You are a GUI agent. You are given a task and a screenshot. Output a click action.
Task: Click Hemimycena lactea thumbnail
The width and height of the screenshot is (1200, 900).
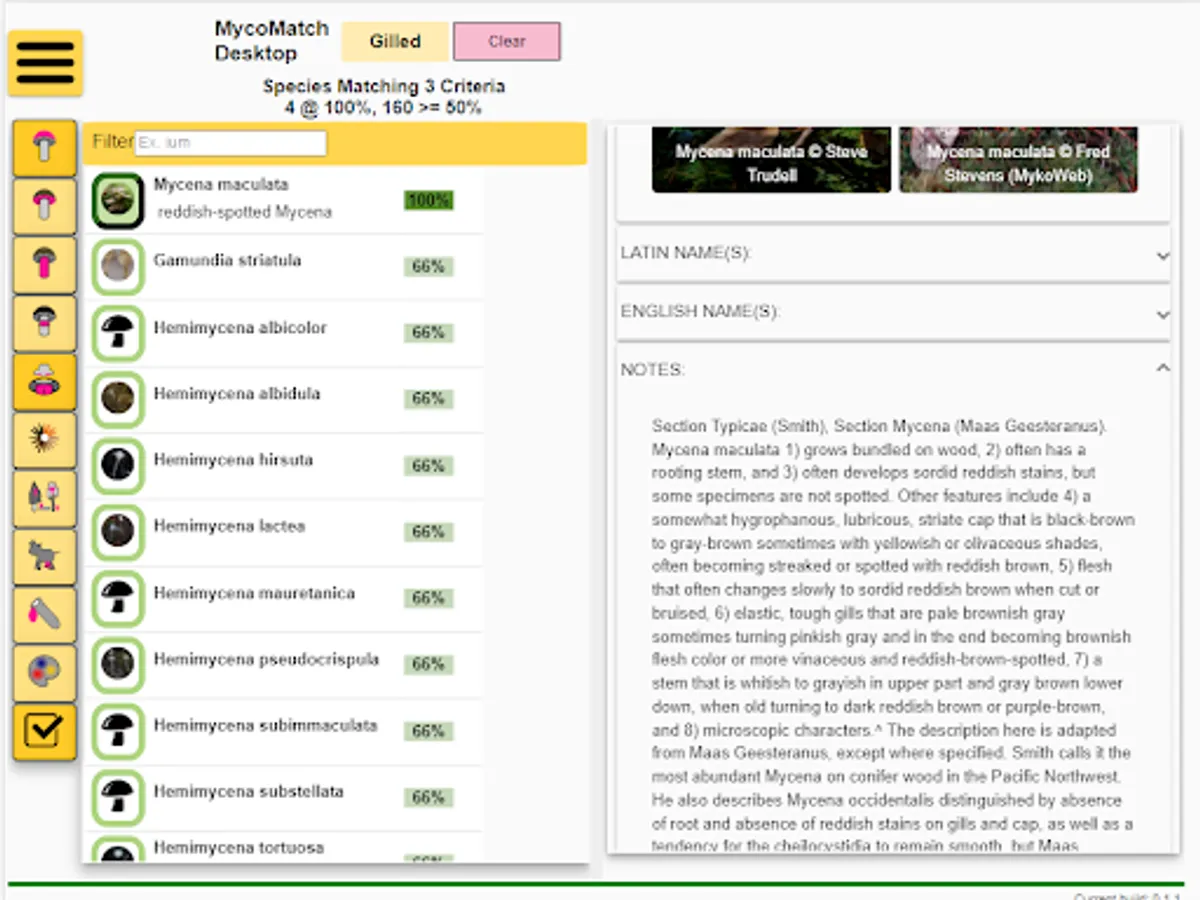[118, 531]
